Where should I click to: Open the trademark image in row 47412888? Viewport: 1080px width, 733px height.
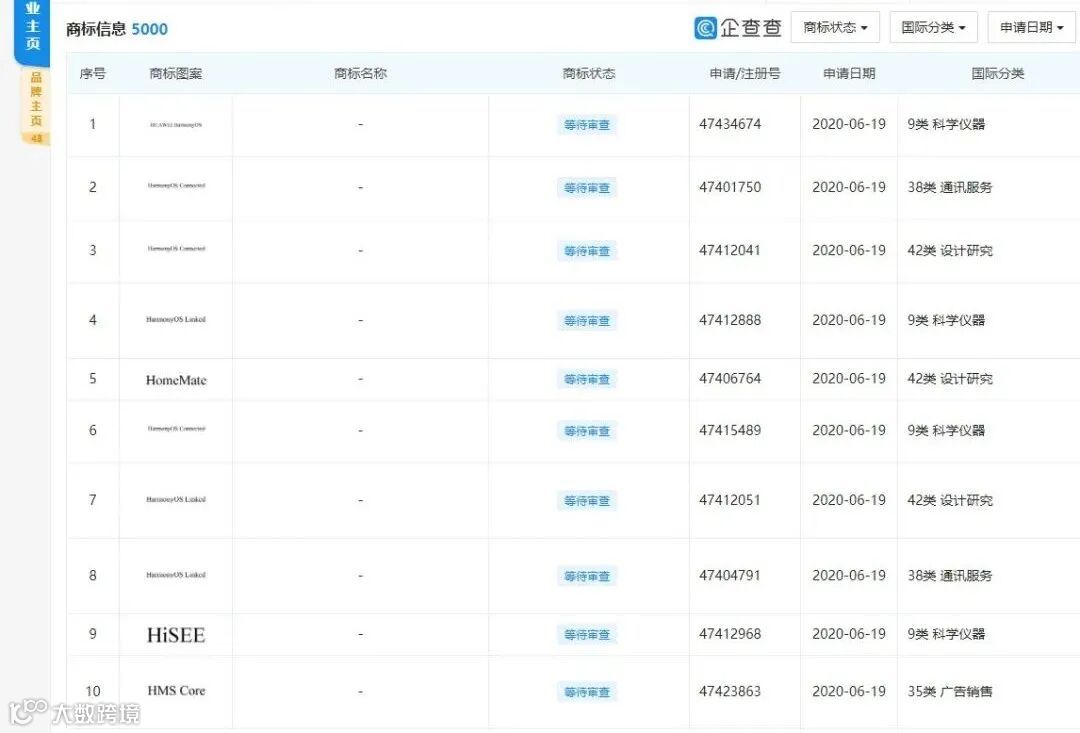coord(176,320)
